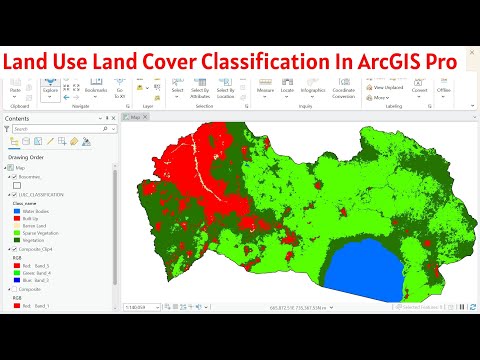This screenshot has height=360, width=480.
Task: Select the Composite_Clip4 layer name
Action: point(35,249)
